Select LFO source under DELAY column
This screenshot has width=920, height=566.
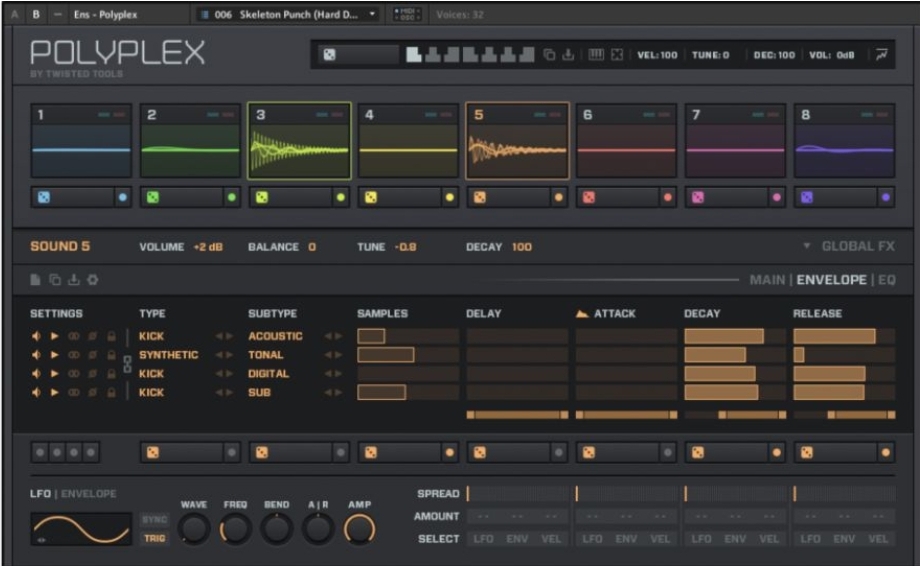pyautogui.click(x=483, y=539)
